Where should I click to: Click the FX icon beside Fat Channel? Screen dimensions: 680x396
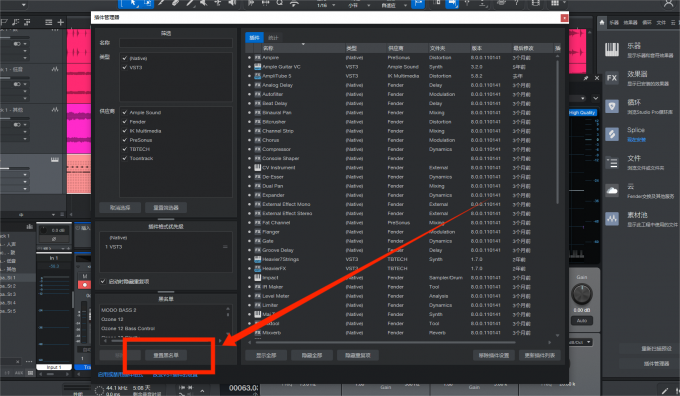pyautogui.click(x=258, y=223)
